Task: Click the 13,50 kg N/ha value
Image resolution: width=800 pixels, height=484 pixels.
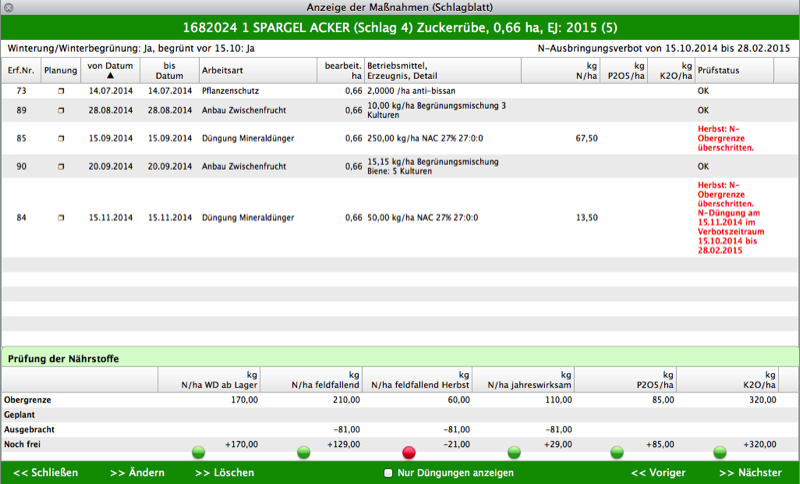Action: point(586,218)
